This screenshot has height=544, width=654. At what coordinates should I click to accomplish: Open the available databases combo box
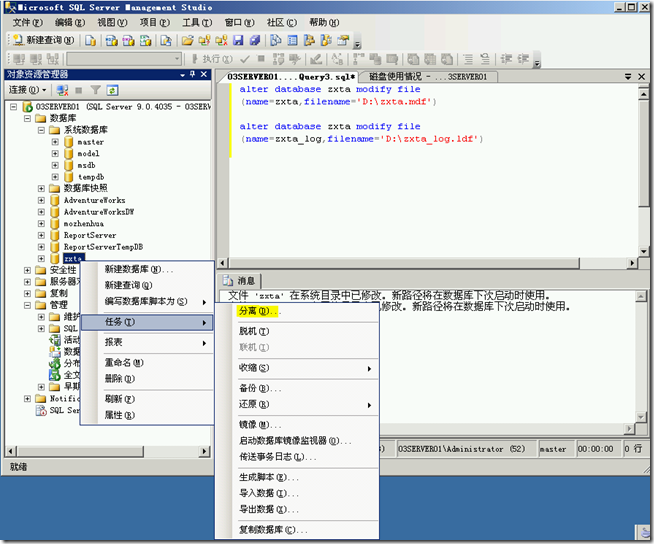(x=124, y=59)
